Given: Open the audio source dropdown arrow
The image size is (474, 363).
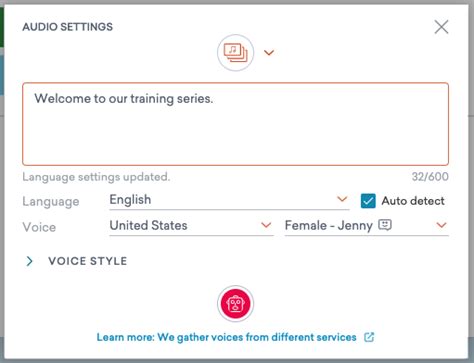Looking at the screenshot, I should 269,53.
